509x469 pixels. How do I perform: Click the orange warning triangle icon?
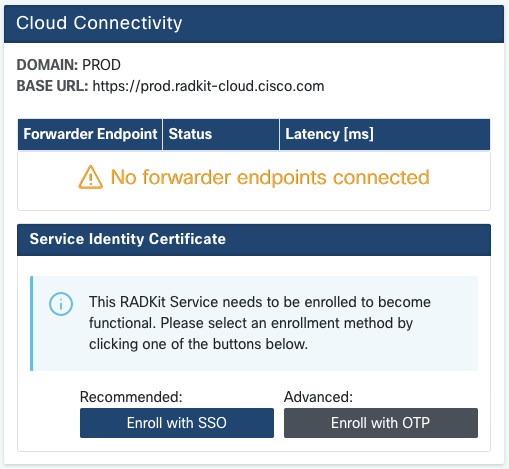point(90,177)
